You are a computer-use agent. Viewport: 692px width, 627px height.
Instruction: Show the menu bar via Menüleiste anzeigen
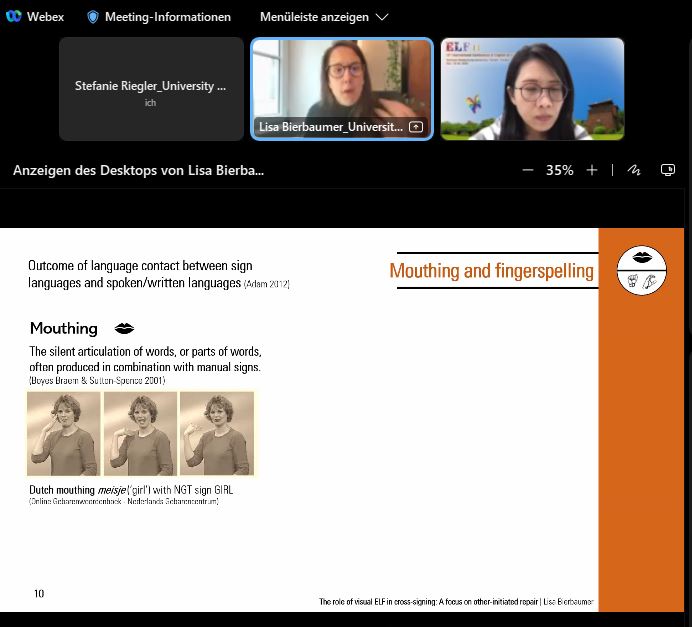coord(314,17)
